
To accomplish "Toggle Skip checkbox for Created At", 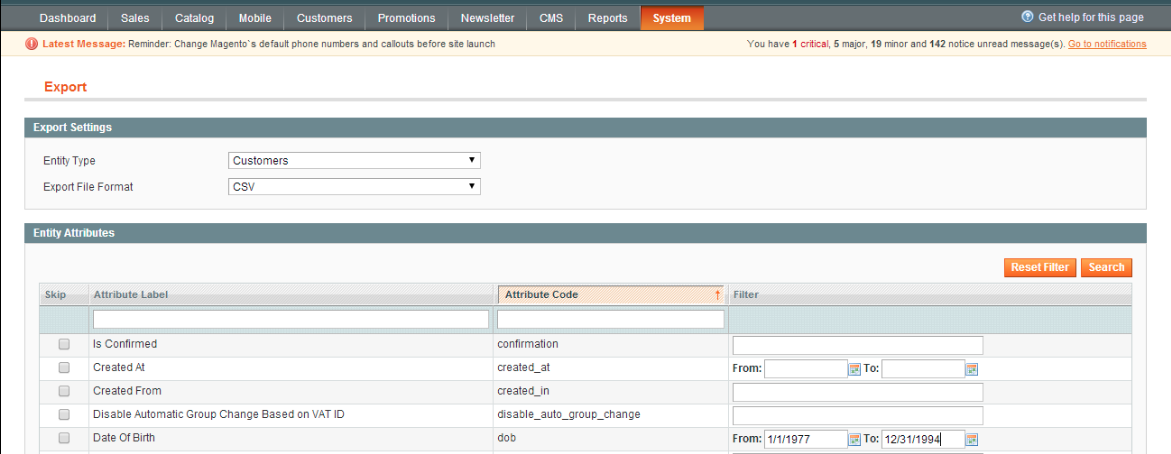I will [64, 368].
